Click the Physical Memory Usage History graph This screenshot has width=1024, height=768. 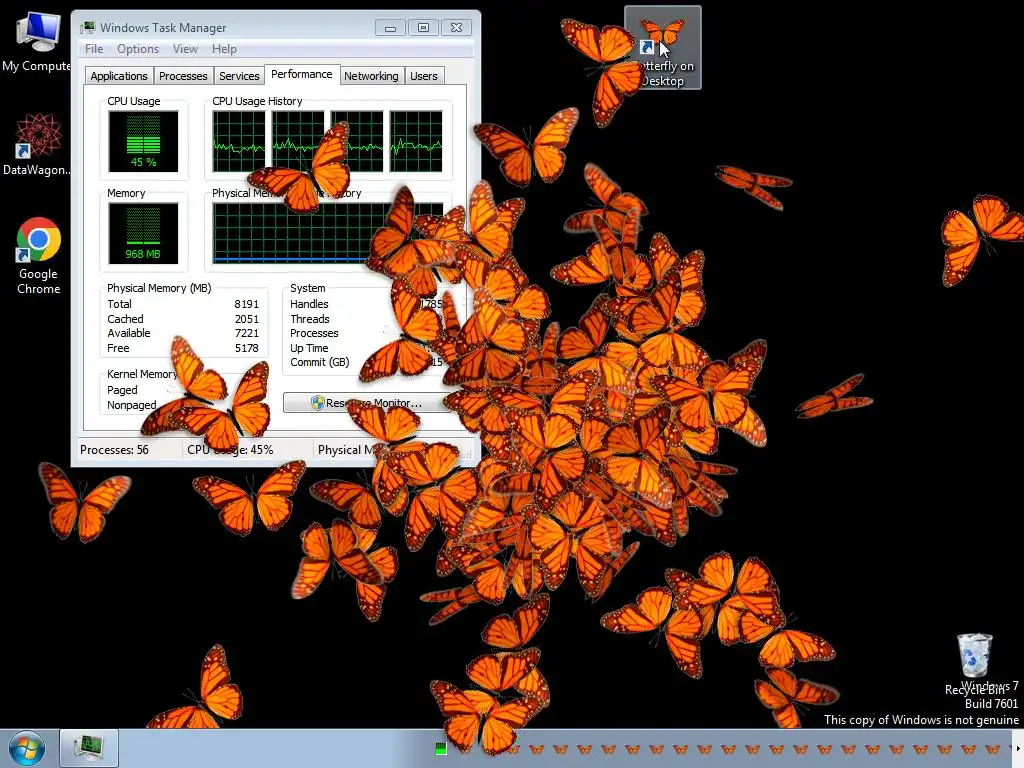tap(328, 233)
